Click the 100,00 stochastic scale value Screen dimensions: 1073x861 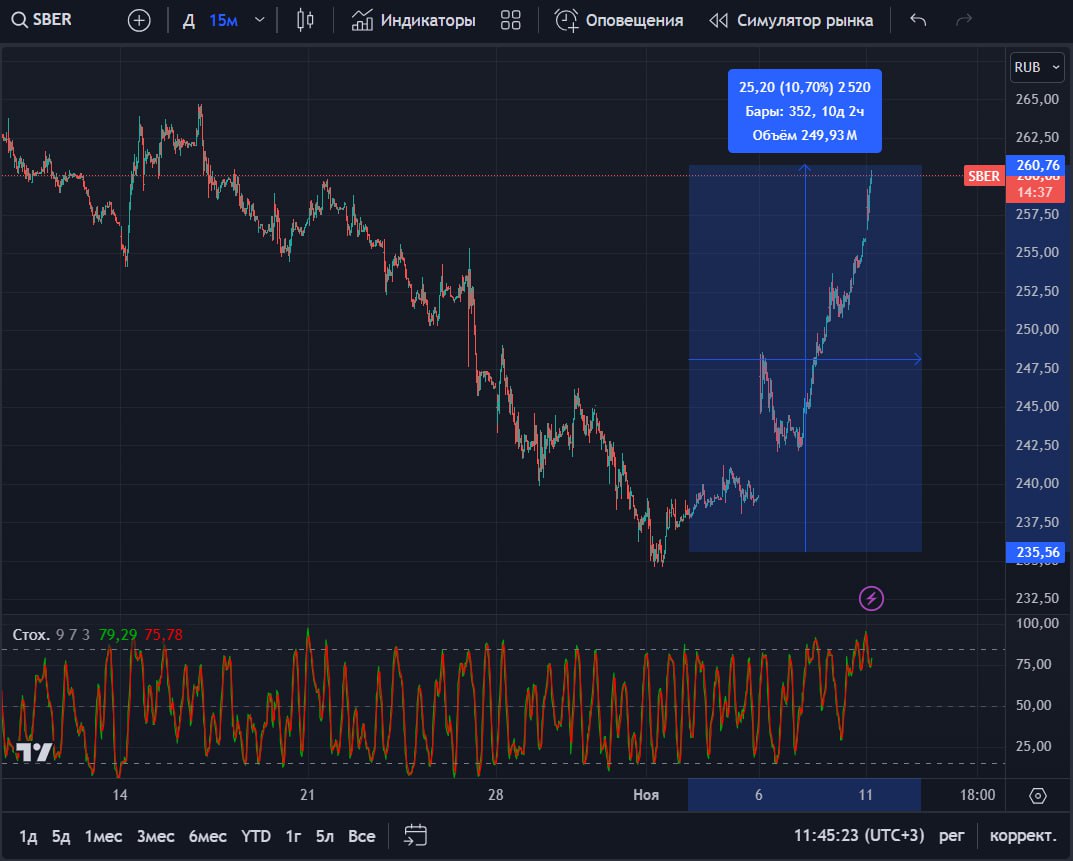(x=1037, y=623)
